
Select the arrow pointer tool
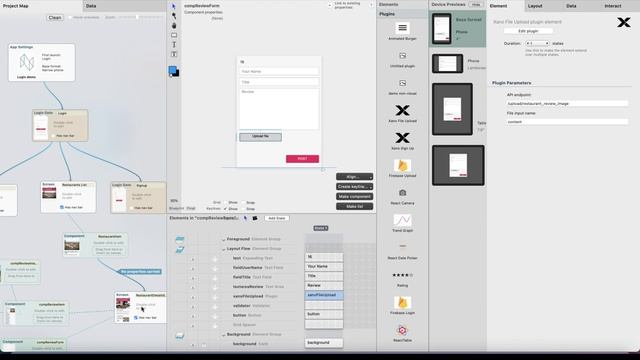click(174, 7)
